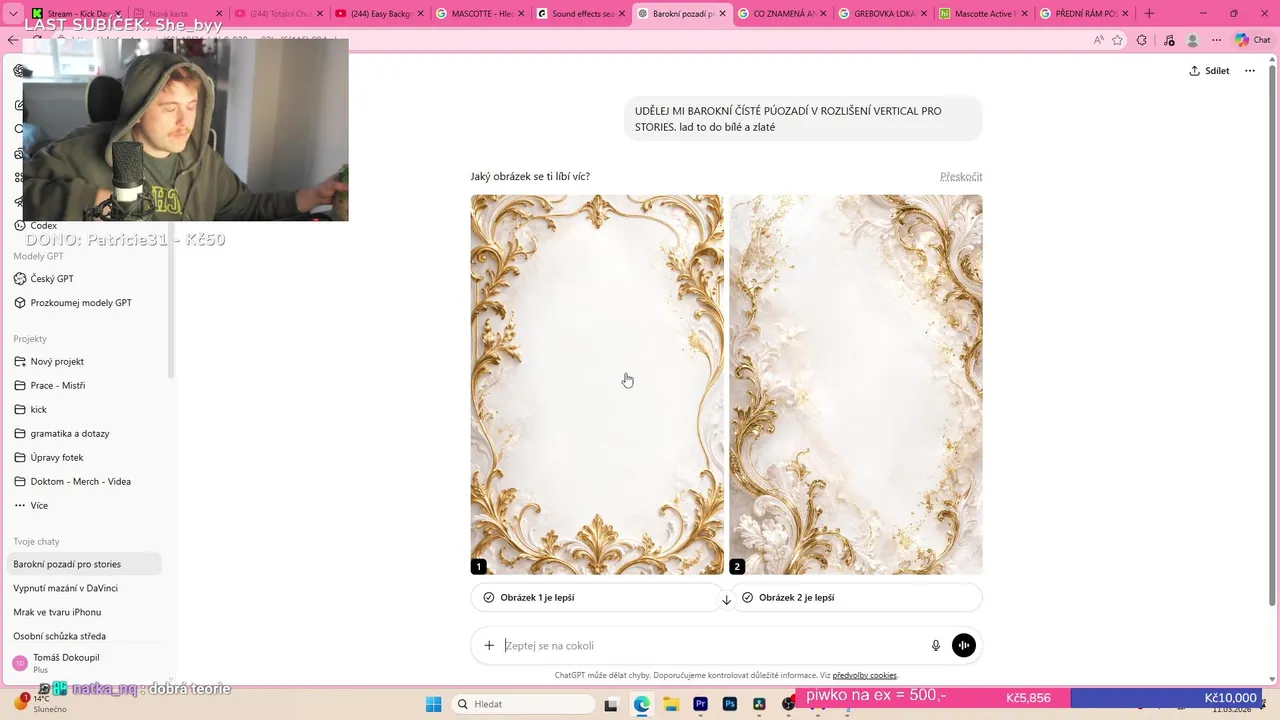This screenshot has width=1280, height=720.
Task: Open Microsoft Edge from taskbar
Action: [642, 704]
